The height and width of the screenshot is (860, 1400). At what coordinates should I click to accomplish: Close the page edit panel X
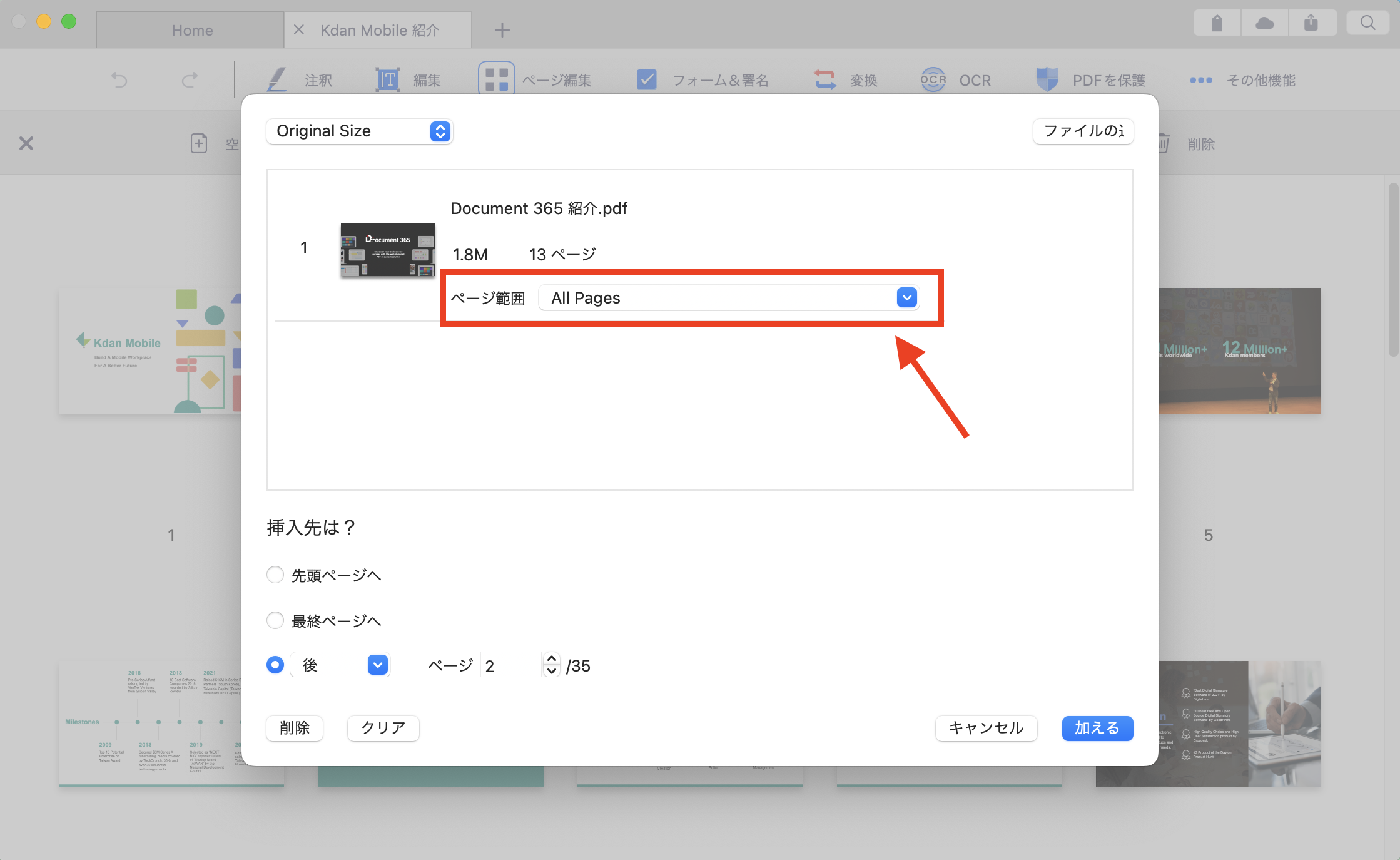pyautogui.click(x=26, y=143)
